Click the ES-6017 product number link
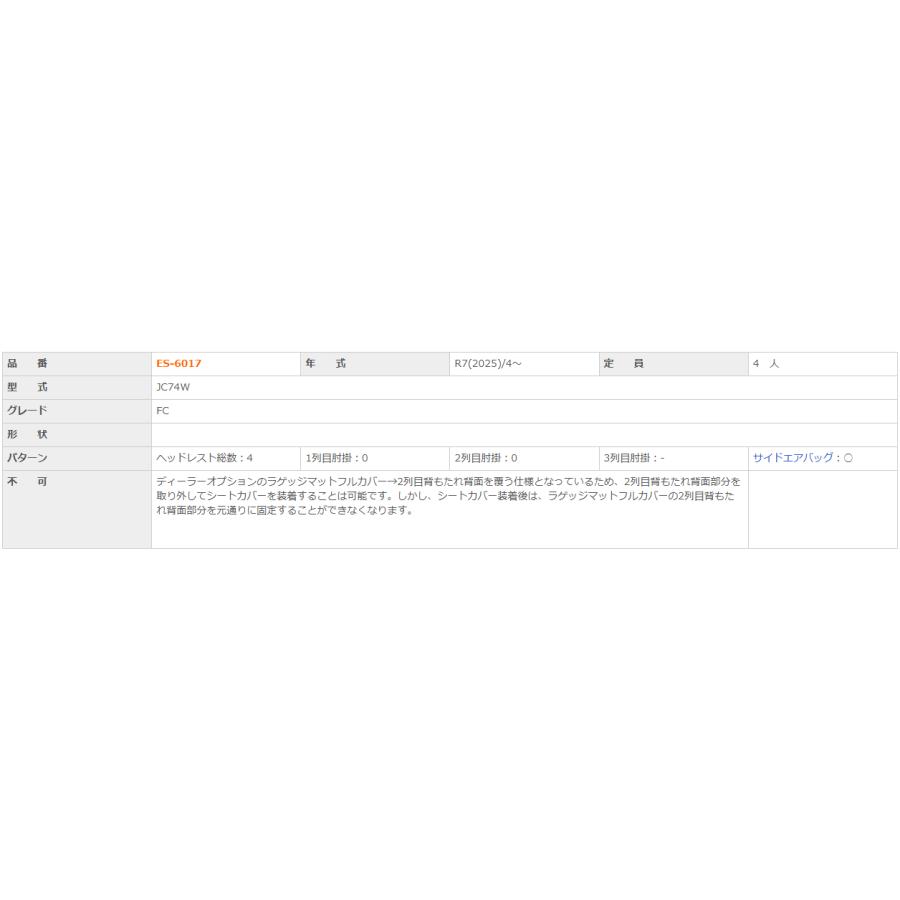Image resolution: width=900 pixels, height=900 pixels. [179, 364]
